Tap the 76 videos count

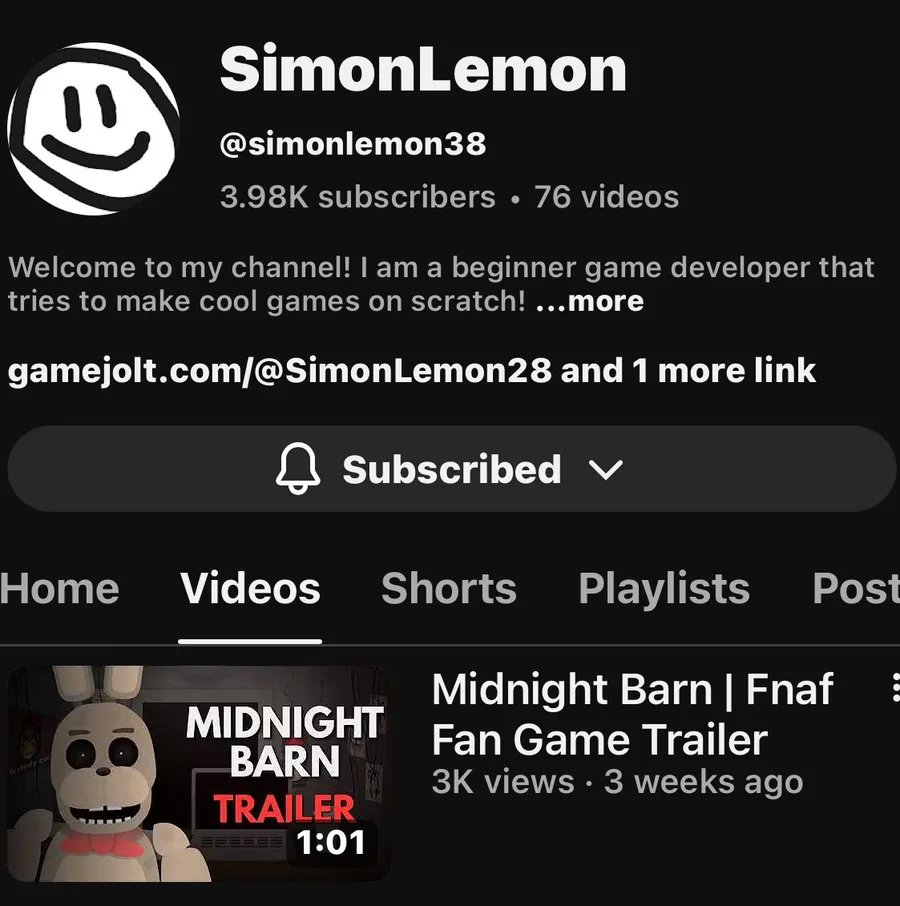pos(607,197)
